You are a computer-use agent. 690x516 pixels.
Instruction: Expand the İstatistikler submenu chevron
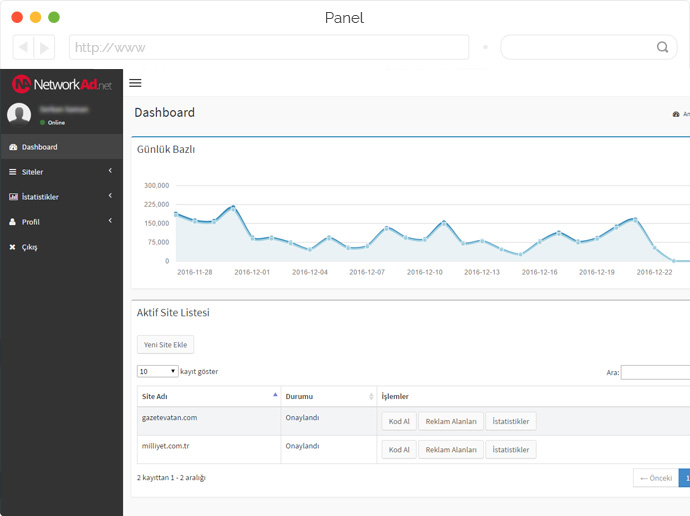click(x=110, y=195)
